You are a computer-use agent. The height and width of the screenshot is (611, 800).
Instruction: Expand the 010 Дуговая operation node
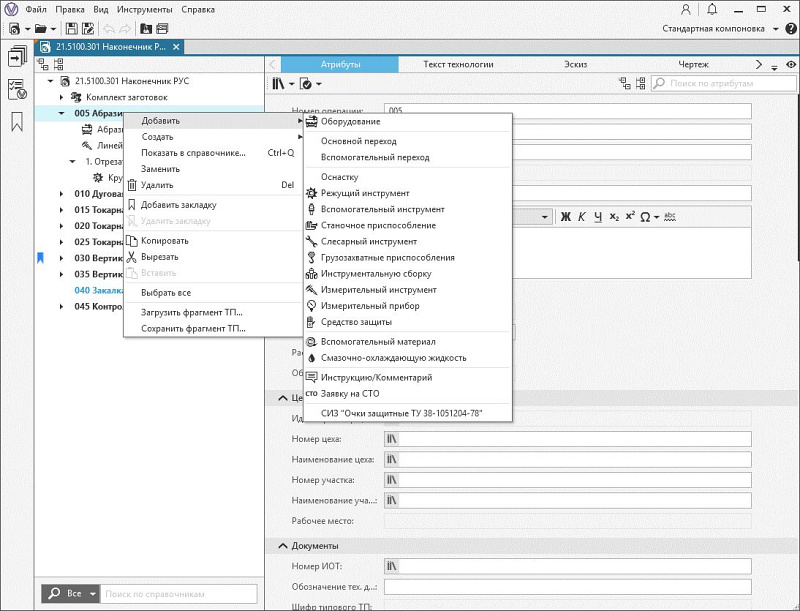[62, 193]
